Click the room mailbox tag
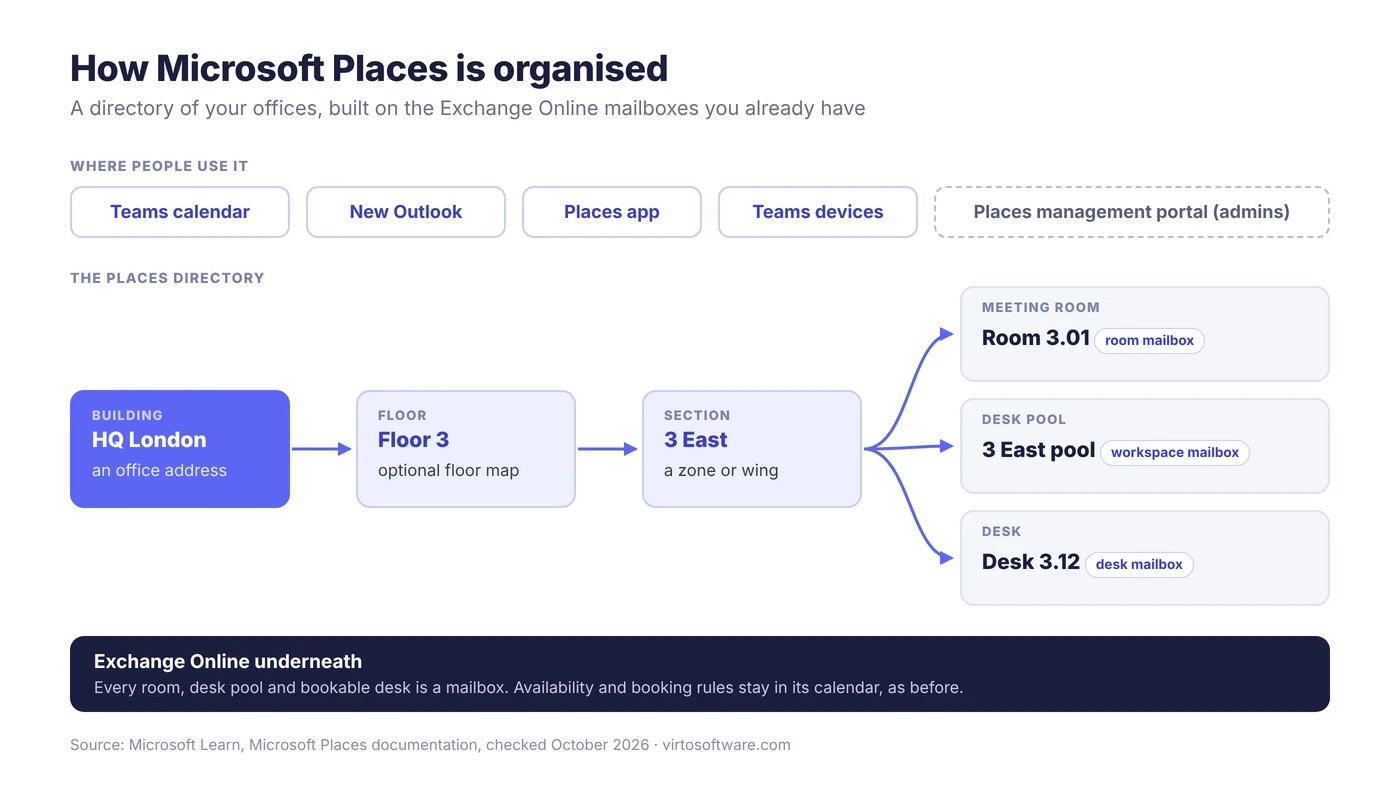The height and width of the screenshot is (788, 1400). click(x=1149, y=340)
